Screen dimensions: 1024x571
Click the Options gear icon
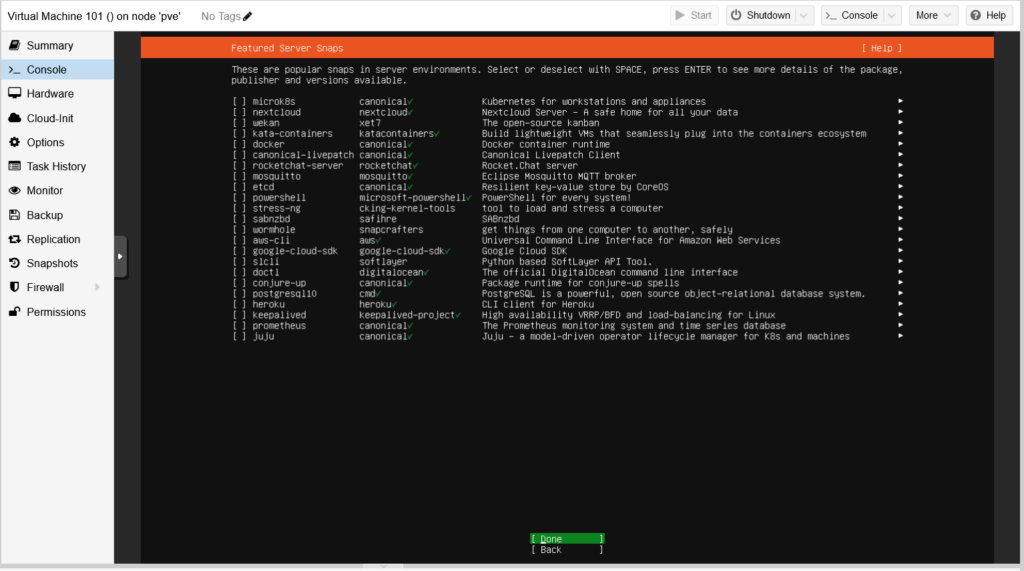point(15,143)
